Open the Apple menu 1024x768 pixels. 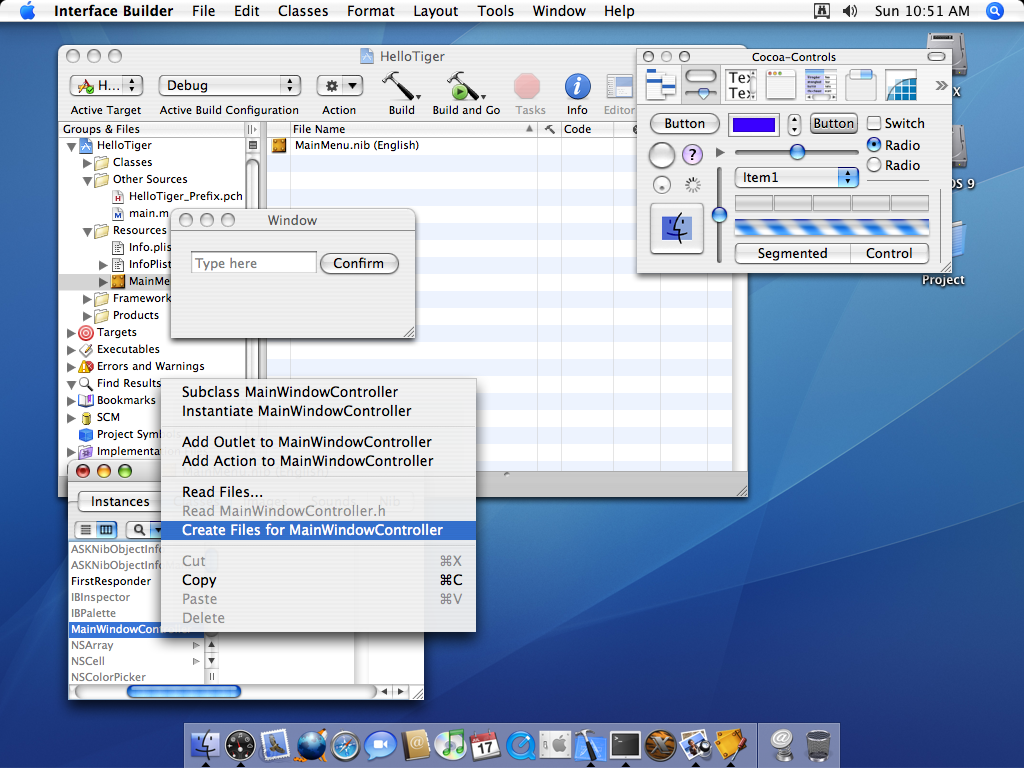coord(27,11)
